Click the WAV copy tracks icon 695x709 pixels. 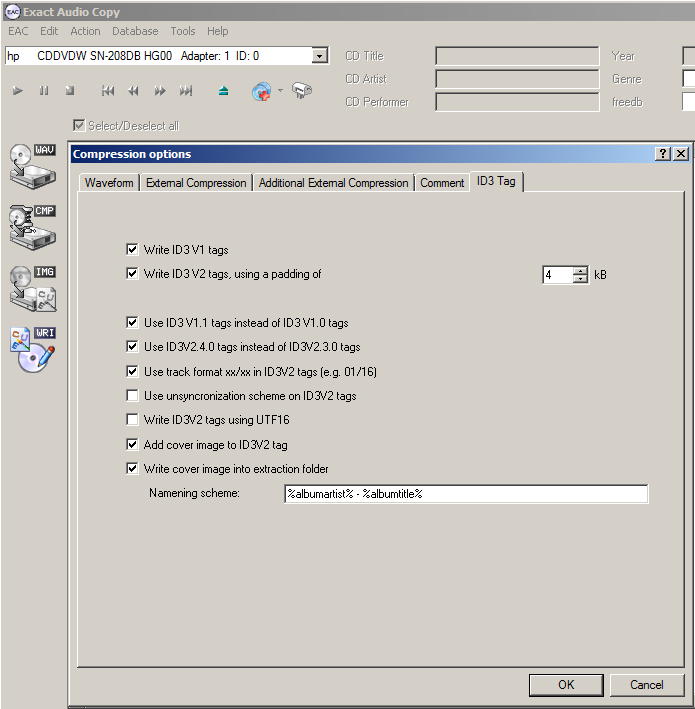pos(33,166)
